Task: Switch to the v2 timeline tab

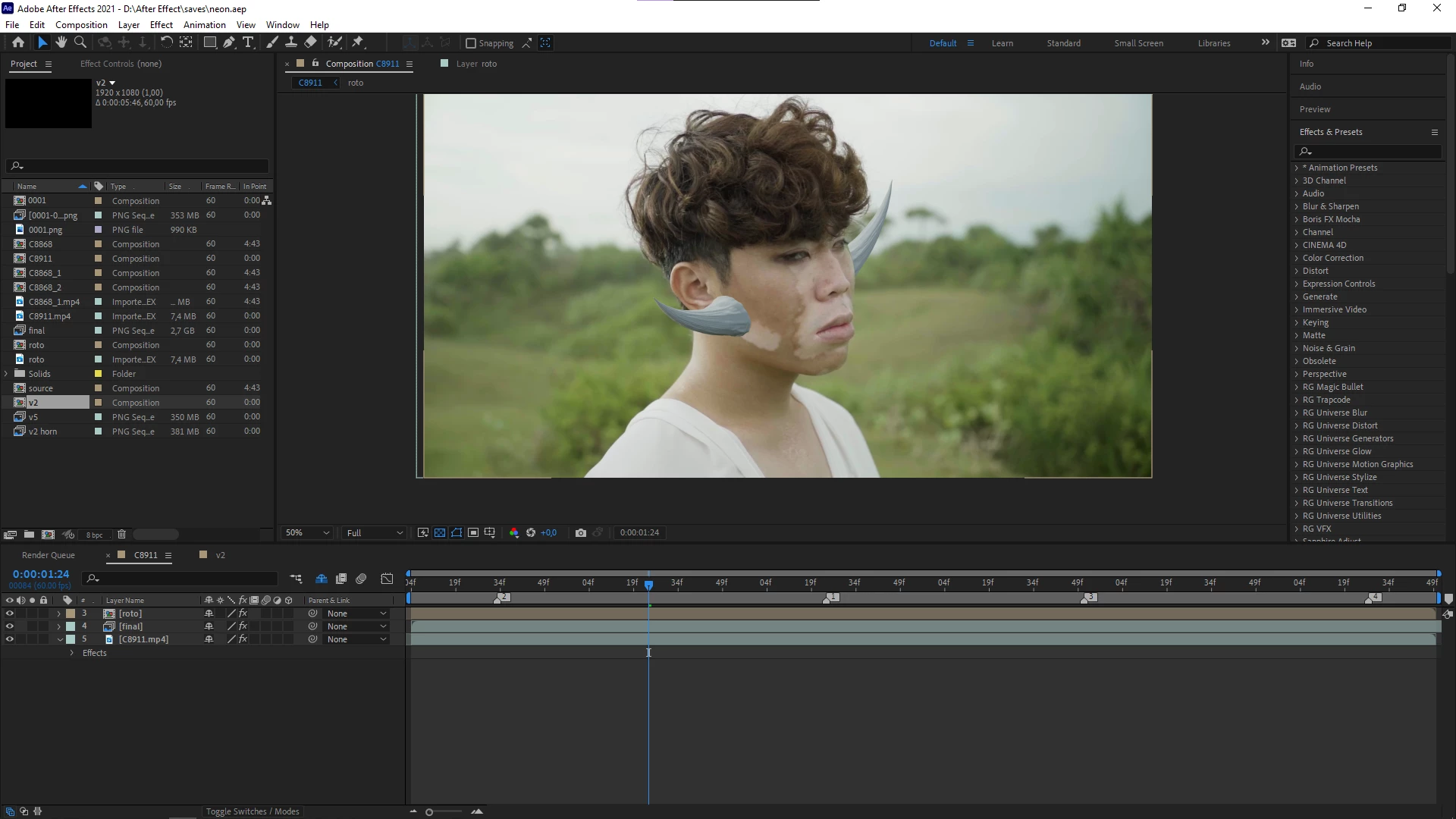Action: click(x=220, y=555)
